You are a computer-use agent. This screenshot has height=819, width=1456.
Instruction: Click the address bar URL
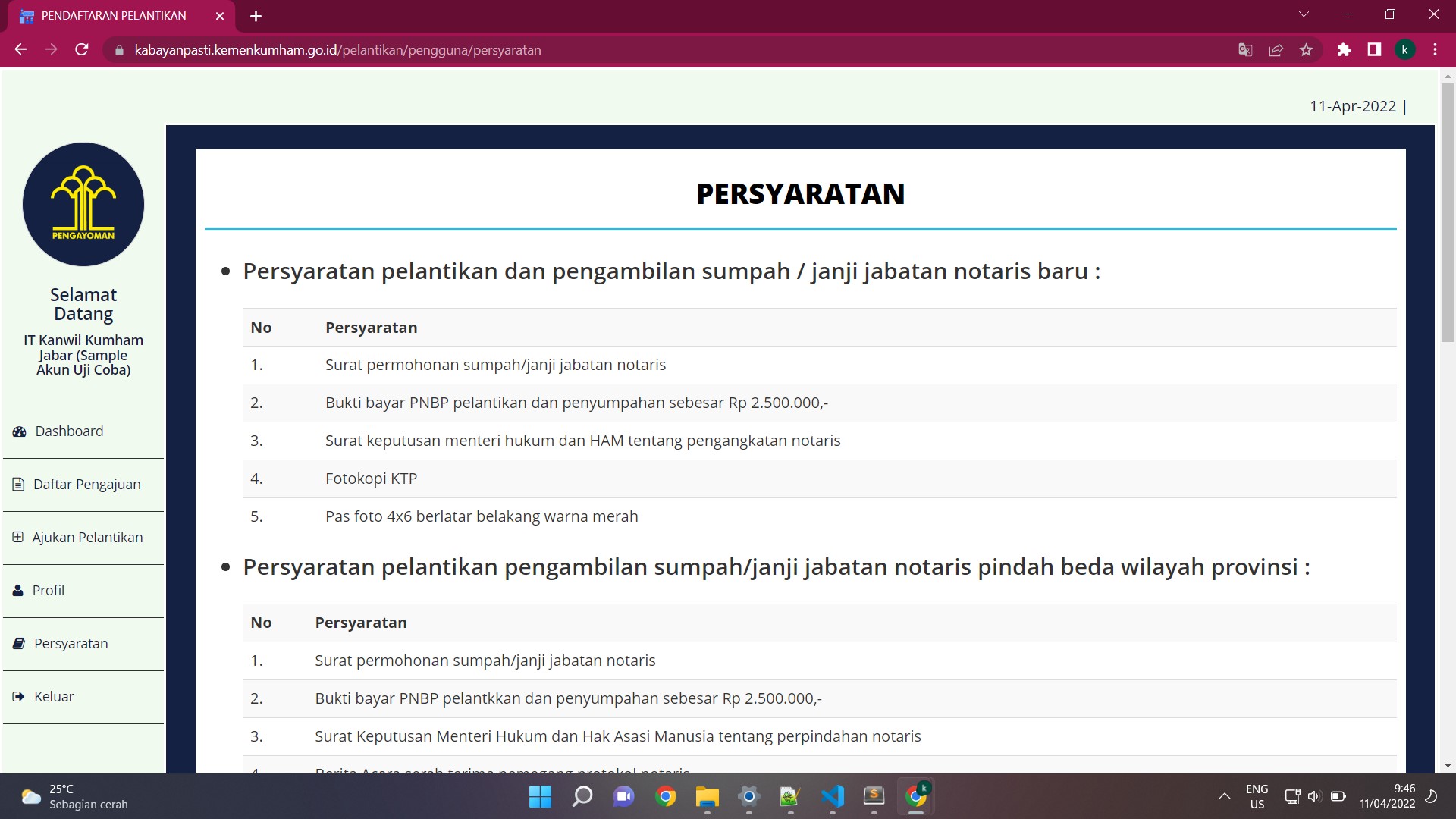coord(337,50)
